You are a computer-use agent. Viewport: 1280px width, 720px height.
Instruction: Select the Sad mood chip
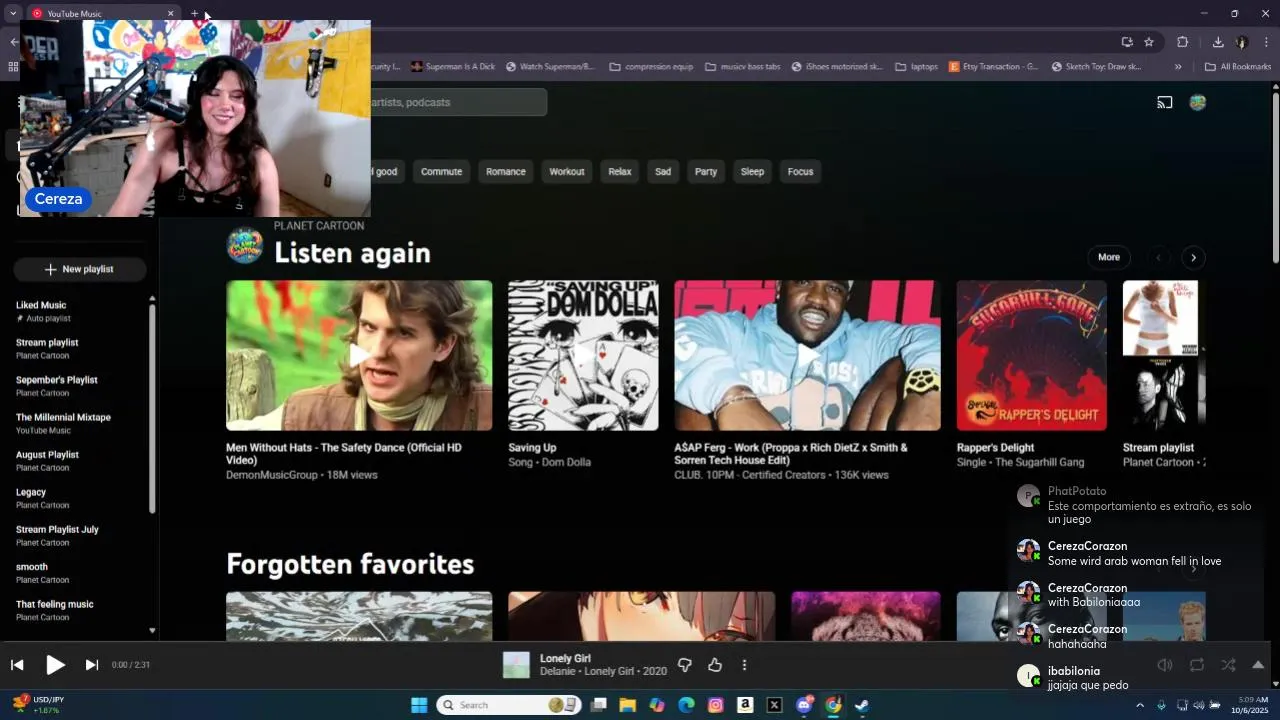click(663, 171)
